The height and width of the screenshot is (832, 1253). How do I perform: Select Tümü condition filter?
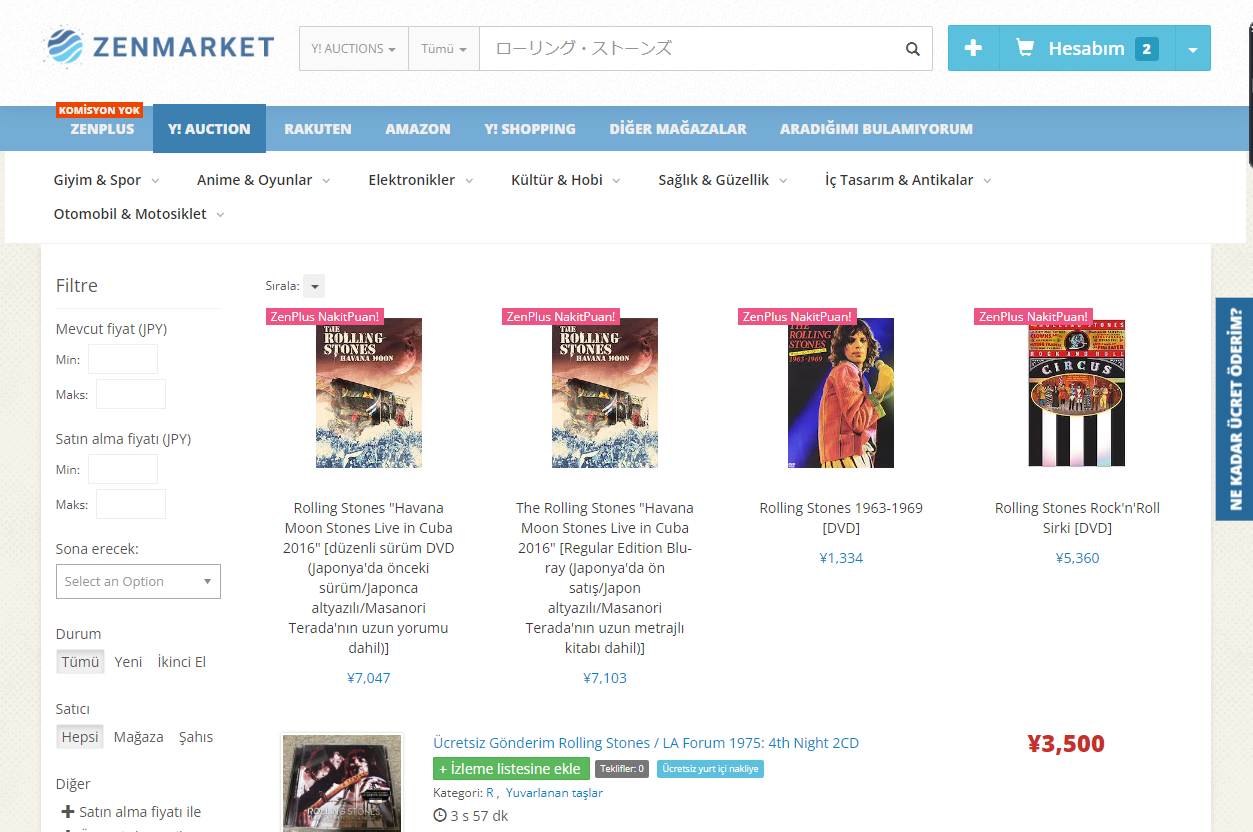[x=80, y=662]
